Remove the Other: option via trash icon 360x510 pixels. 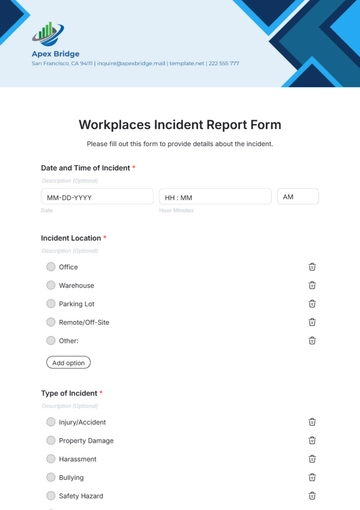[312, 341]
